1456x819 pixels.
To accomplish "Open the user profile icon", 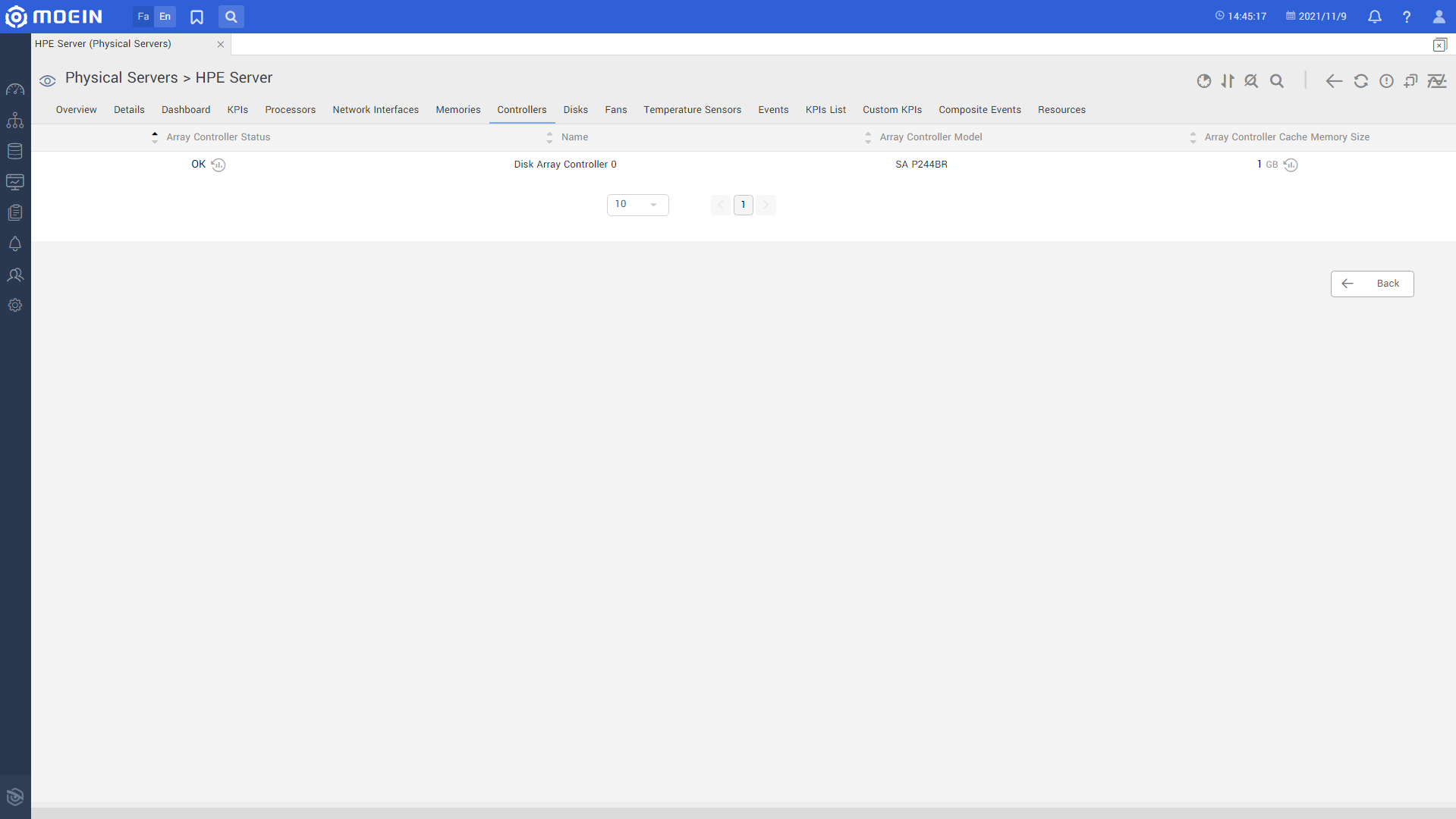I will [x=1439, y=16].
